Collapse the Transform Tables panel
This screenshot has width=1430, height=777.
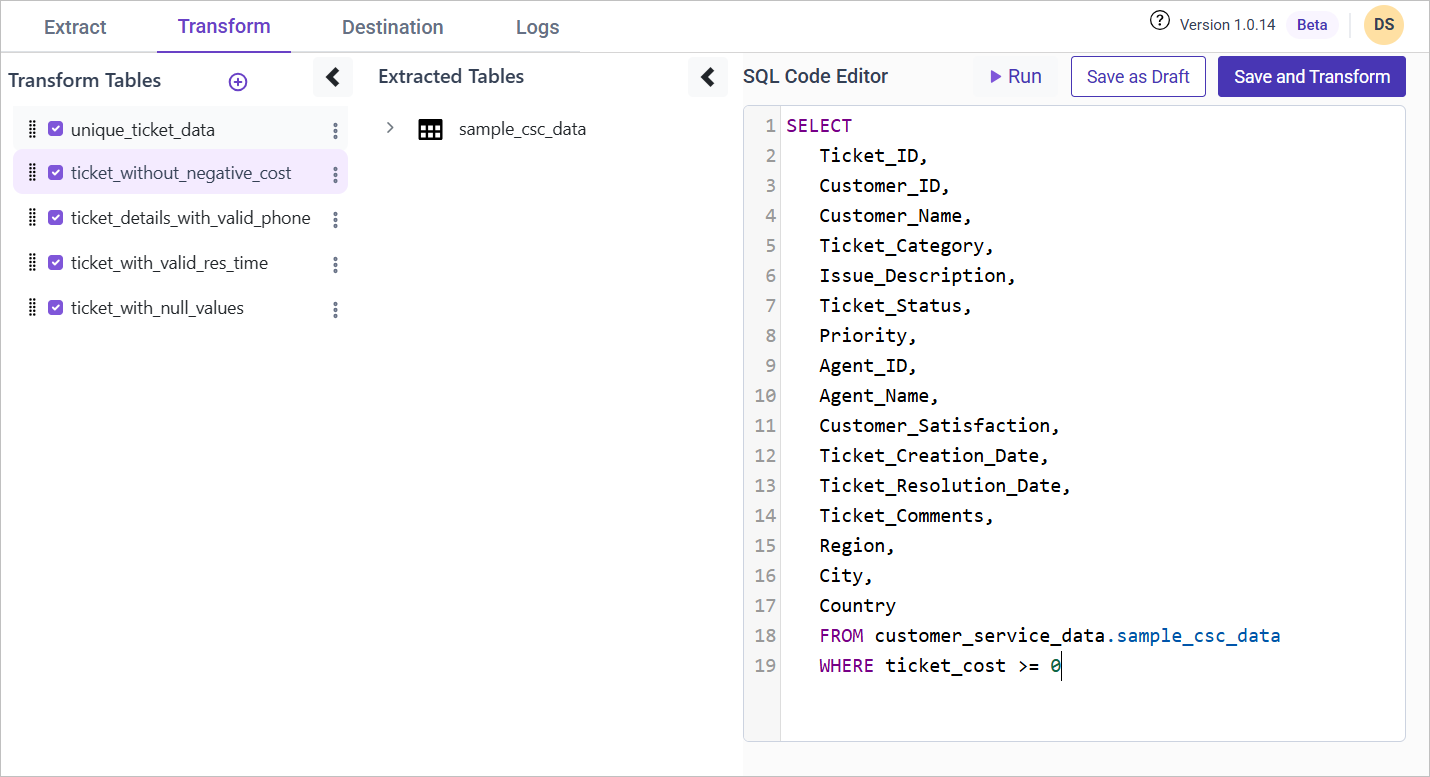(x=333, y=77)
